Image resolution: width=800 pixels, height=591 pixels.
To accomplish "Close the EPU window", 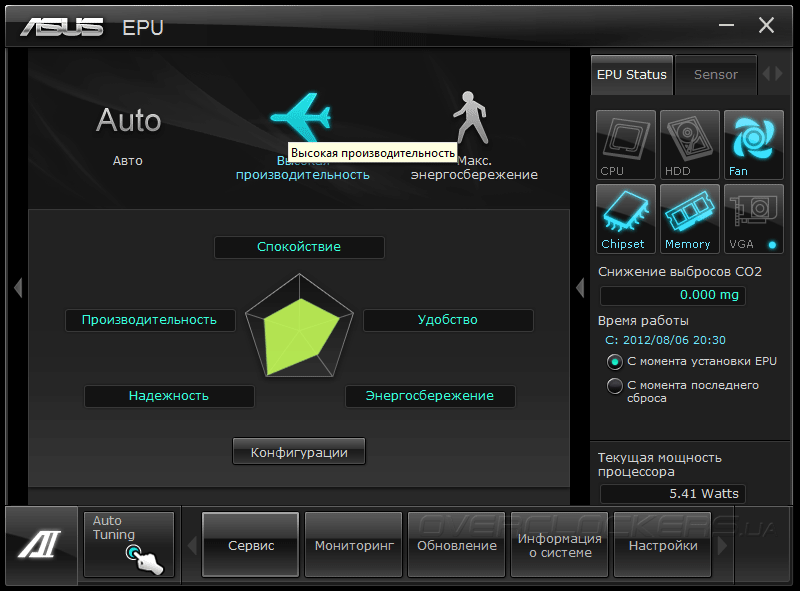I will pos(766,25).
